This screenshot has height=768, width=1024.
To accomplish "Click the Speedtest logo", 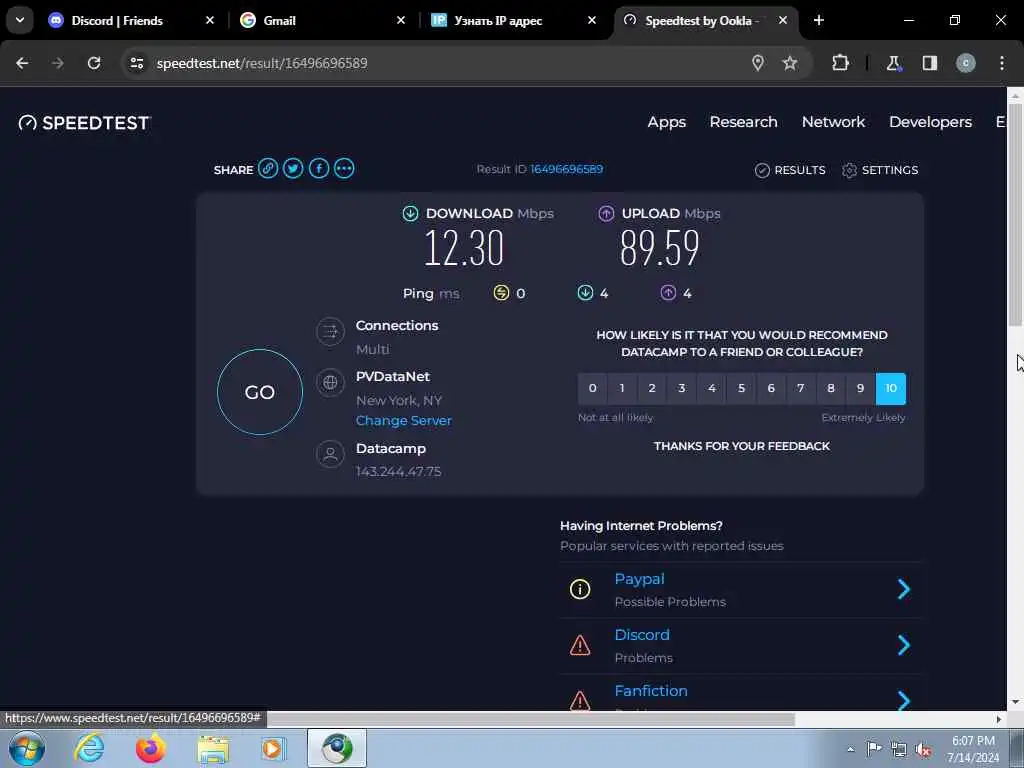I will [x=84, y=123].
